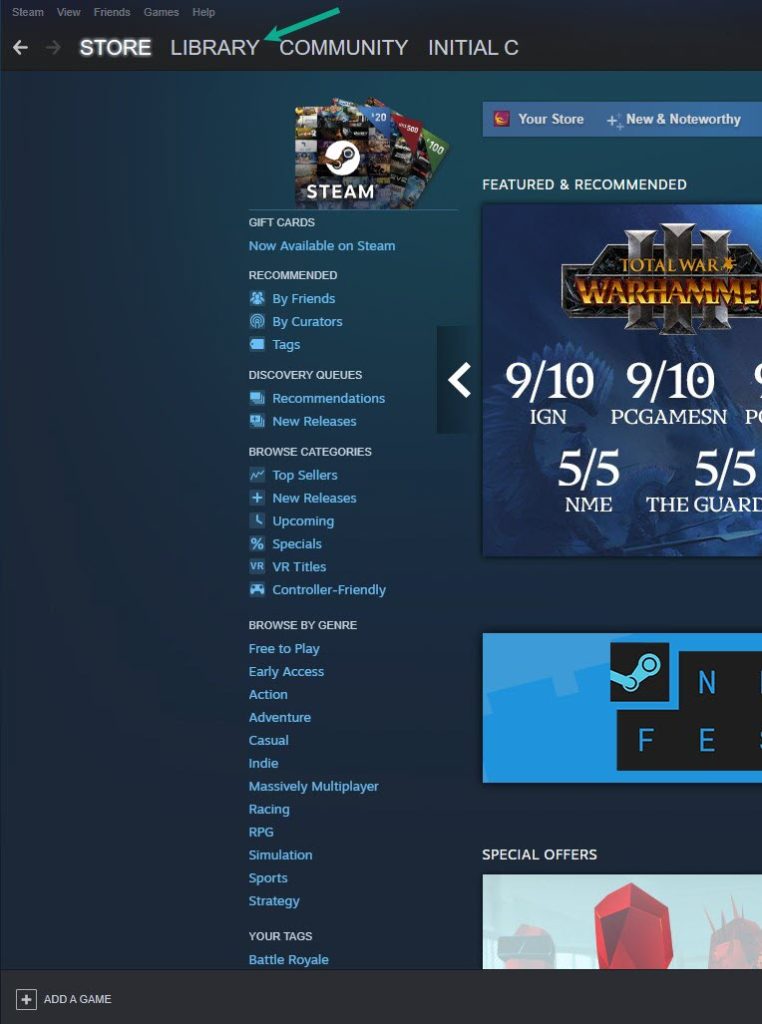Browse Massively Multiplayer genre
Screen dimensions: 762x1024
(313, 786)
